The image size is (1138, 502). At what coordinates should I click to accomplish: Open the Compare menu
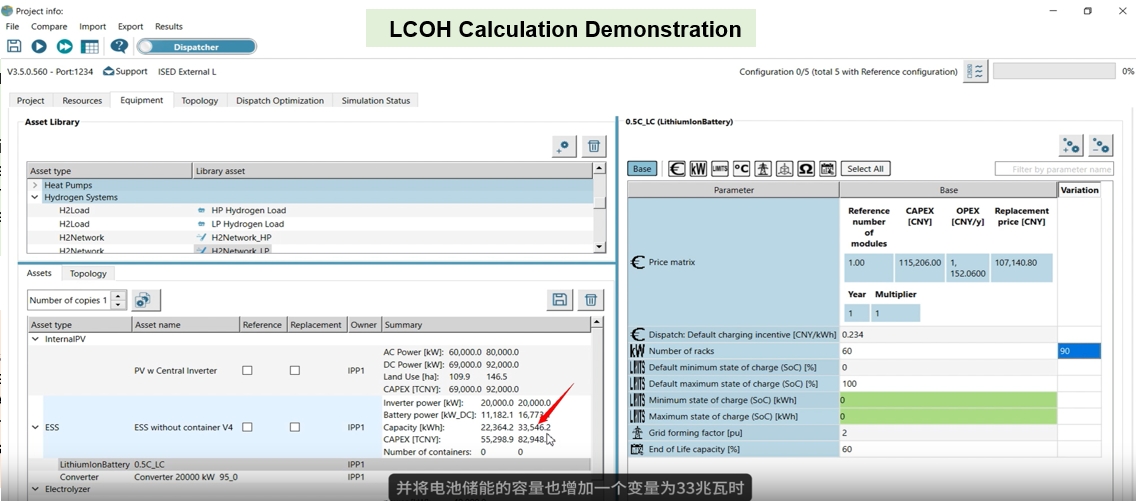click(x=49, y=26)
